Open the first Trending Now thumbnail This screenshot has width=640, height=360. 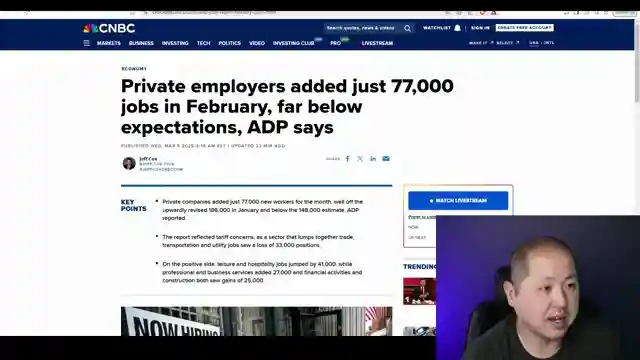pyautogui.click(x=420, y=291)
